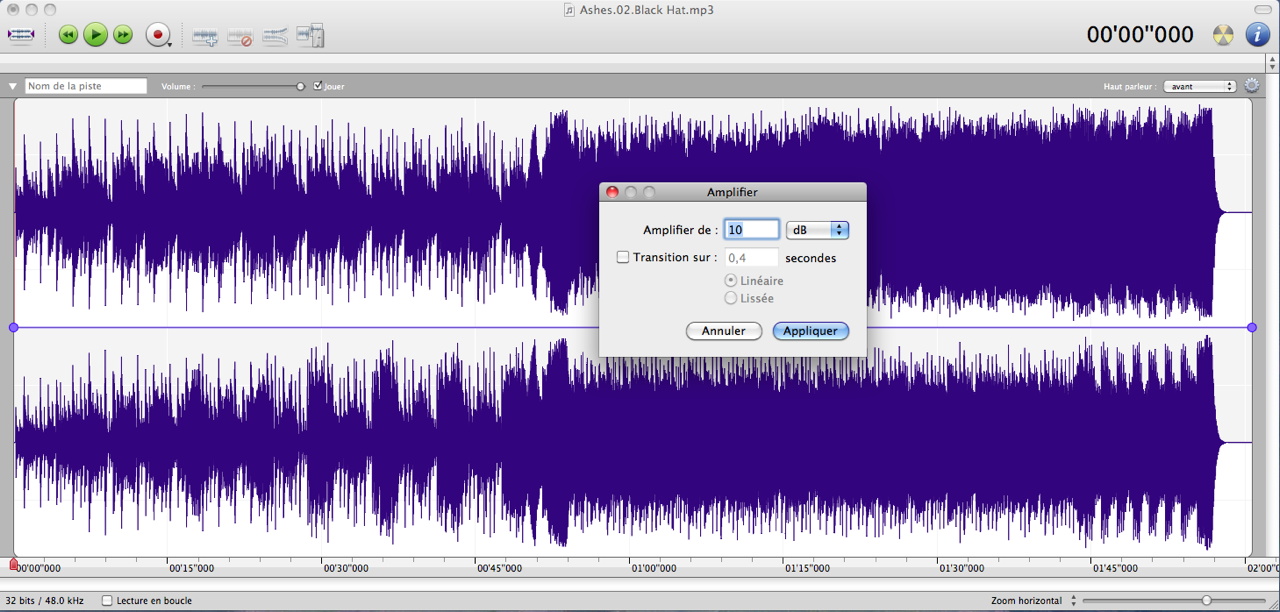
Task: Click the left channel divider handle
Action: pyautogui.click(x=13, y=328)
